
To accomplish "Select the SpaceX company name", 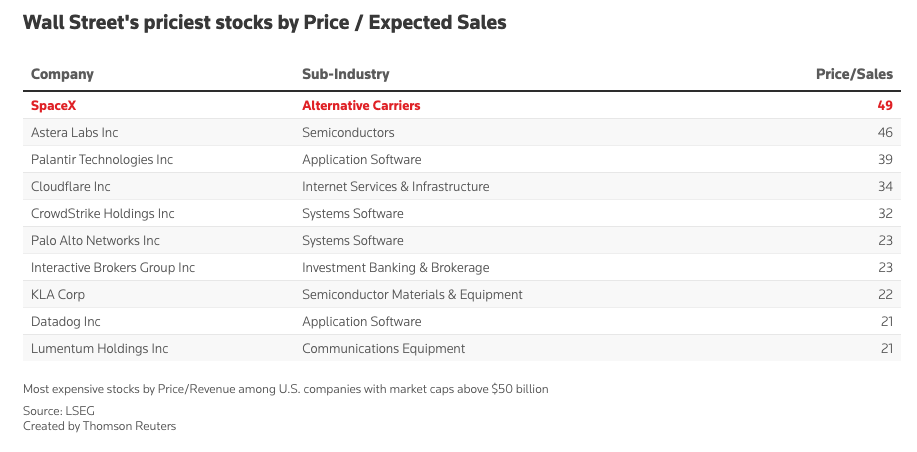I will (53, 106).
